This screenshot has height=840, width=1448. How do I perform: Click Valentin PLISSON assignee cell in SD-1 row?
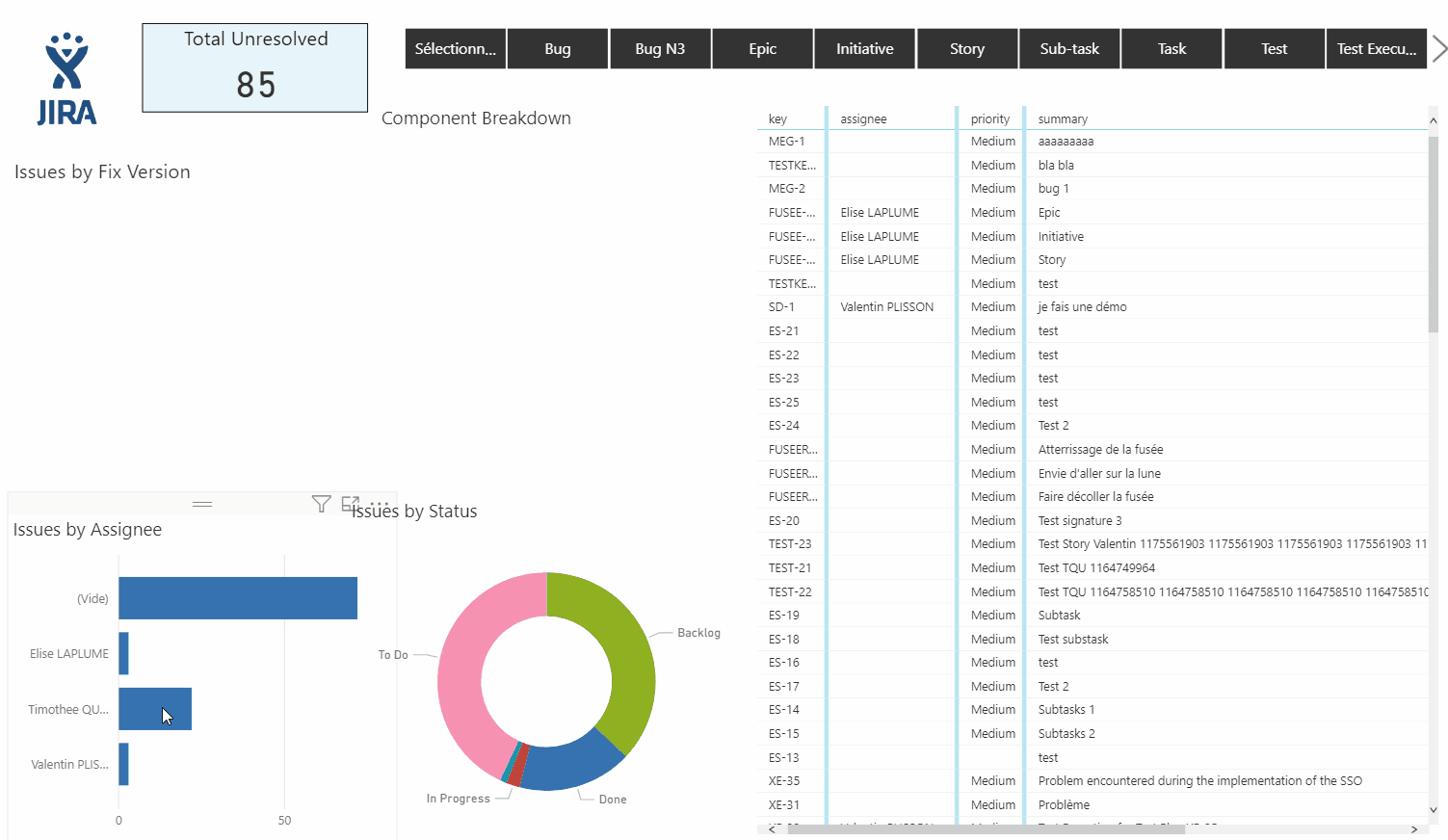pos(887,307)
